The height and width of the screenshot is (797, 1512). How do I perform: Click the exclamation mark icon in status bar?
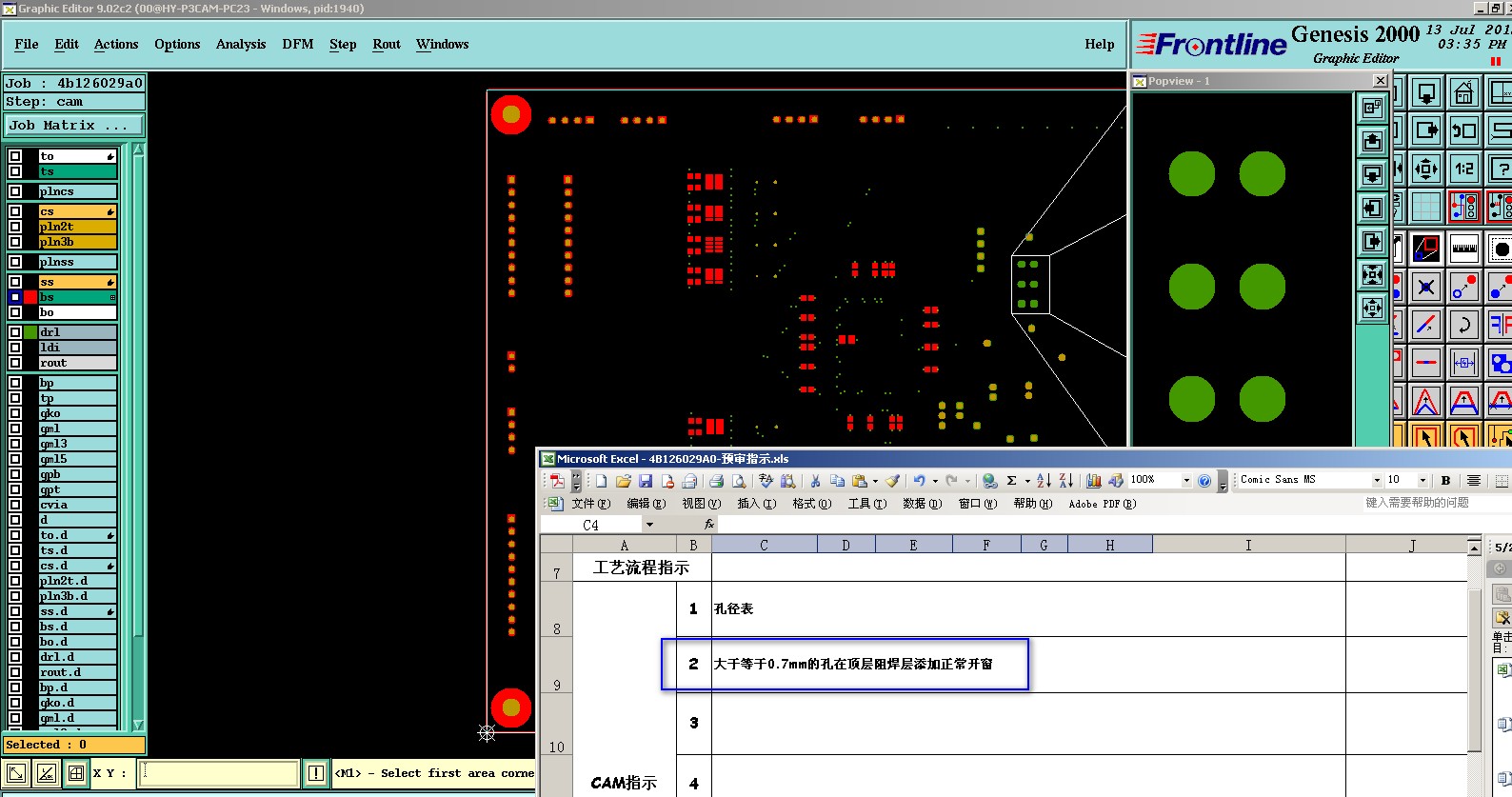[x=316, y=773]
